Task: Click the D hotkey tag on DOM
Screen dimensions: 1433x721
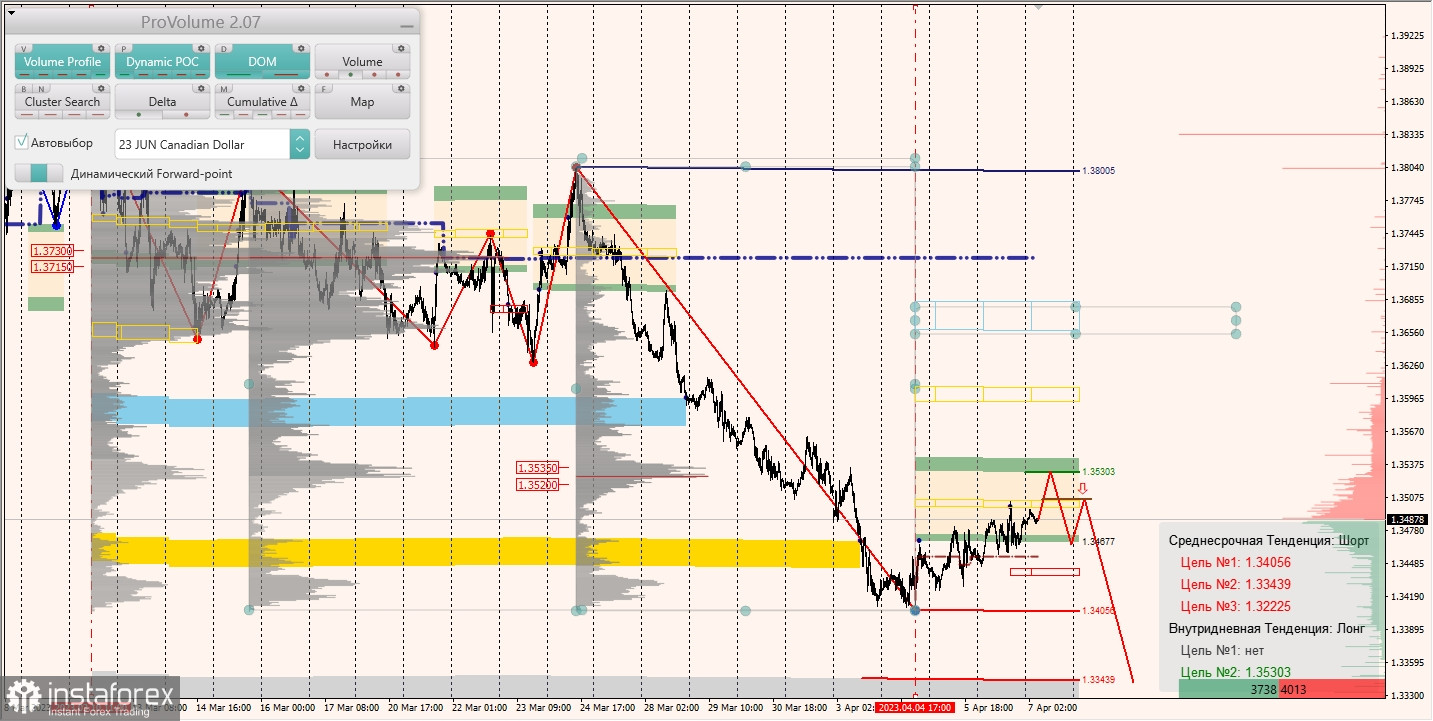Action: (223, 48)
